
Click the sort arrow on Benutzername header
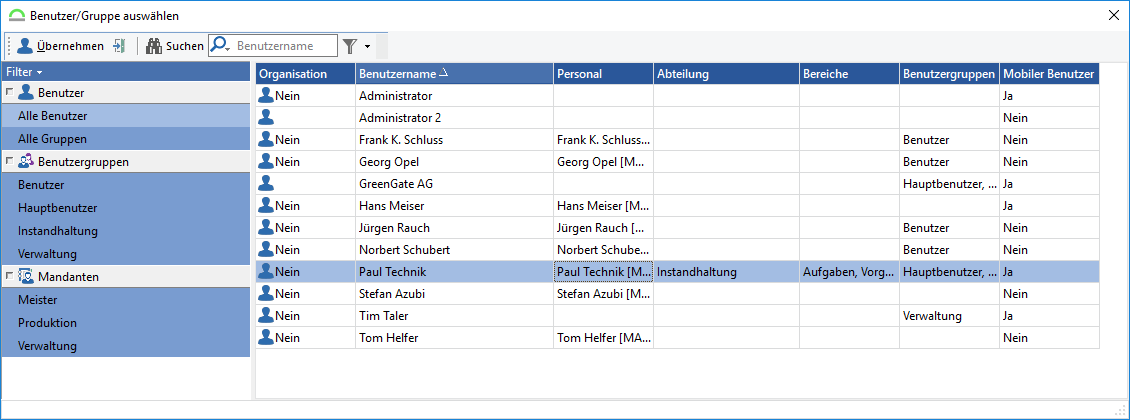click(x=444, y=72)
